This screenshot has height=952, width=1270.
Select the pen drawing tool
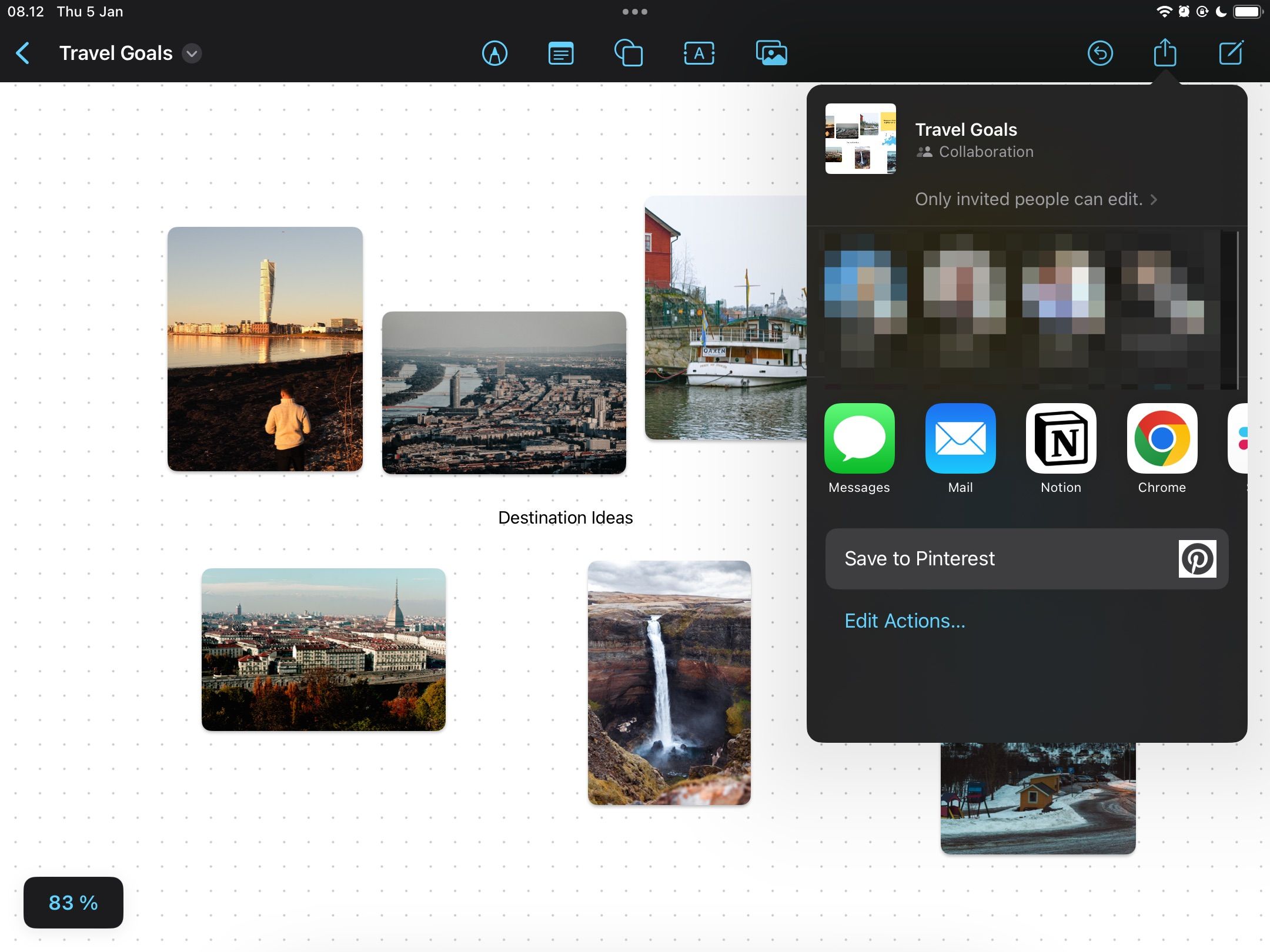point(494,53)
